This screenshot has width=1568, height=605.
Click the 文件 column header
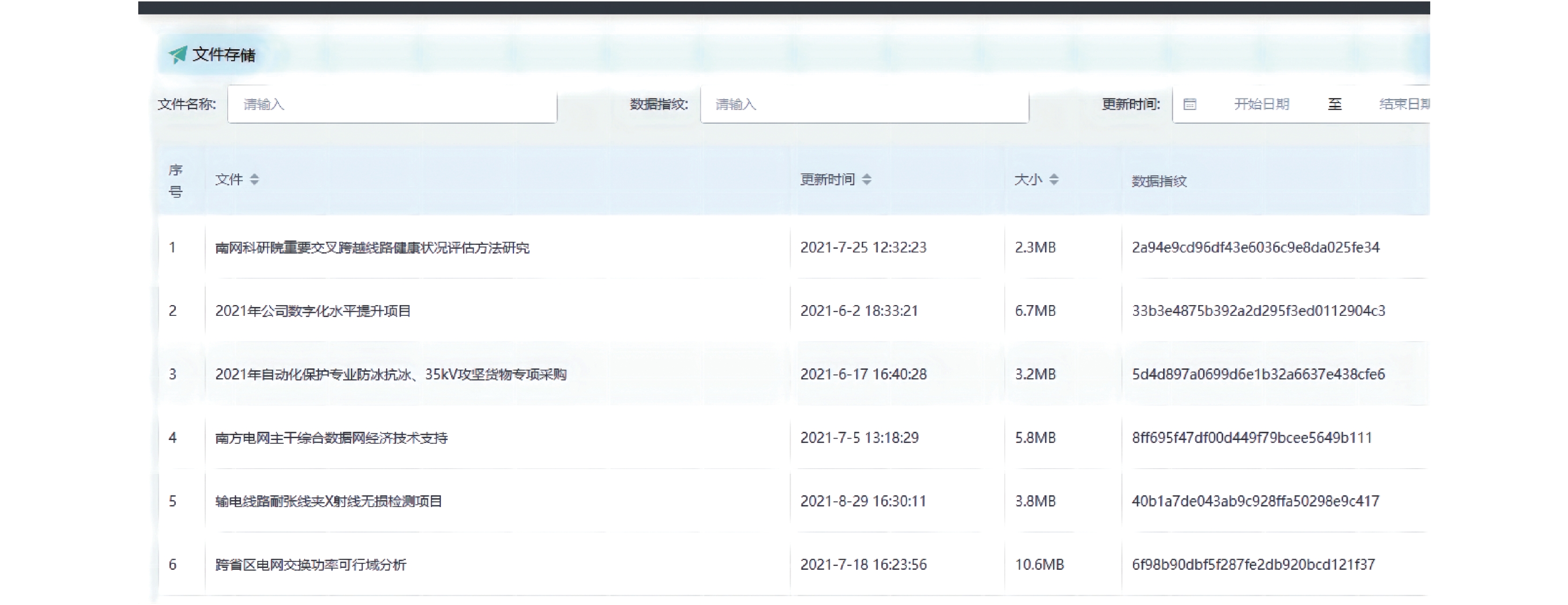coord(229,179)
